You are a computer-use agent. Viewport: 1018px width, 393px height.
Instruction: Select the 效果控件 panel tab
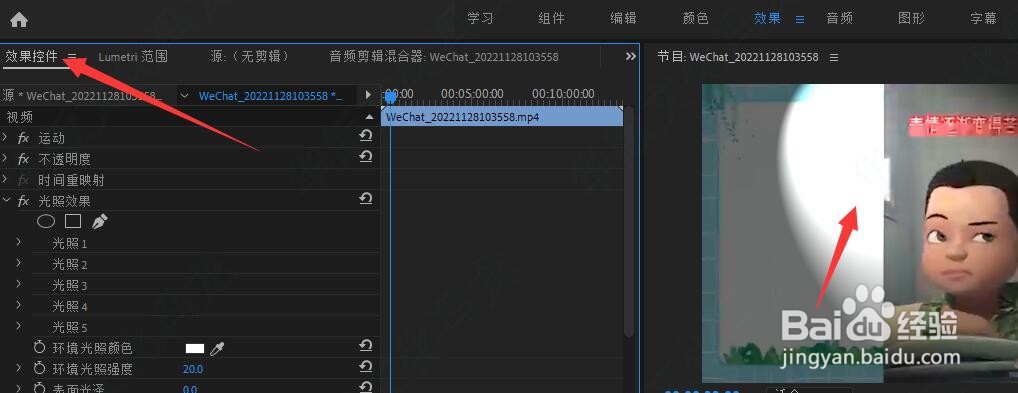31,57
